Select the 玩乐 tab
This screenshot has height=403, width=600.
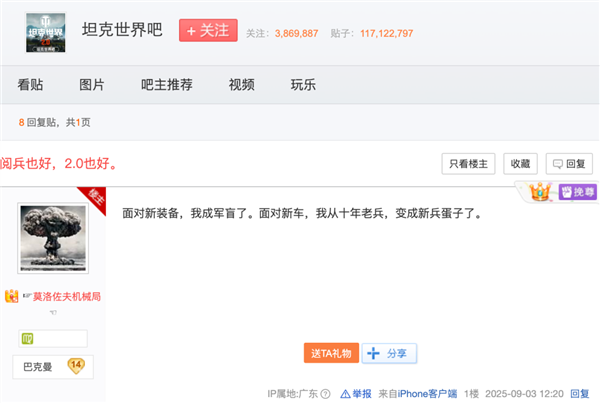click(x=303, y=84)
